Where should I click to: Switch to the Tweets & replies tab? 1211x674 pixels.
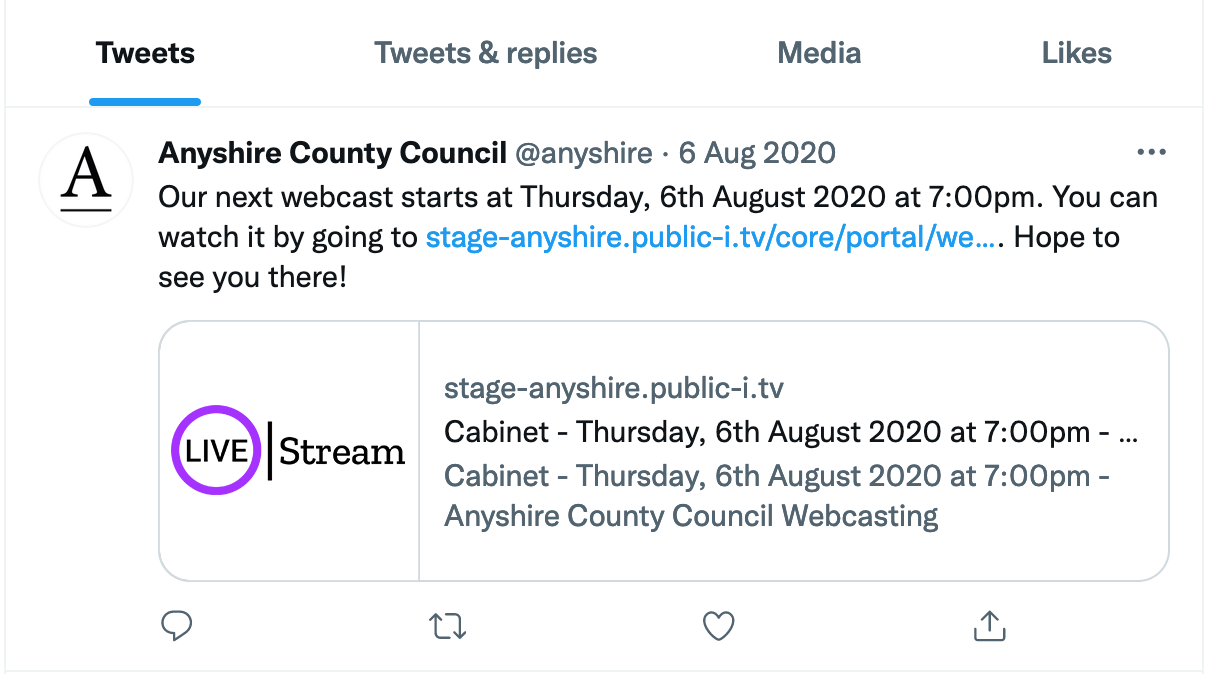(486, 53)
